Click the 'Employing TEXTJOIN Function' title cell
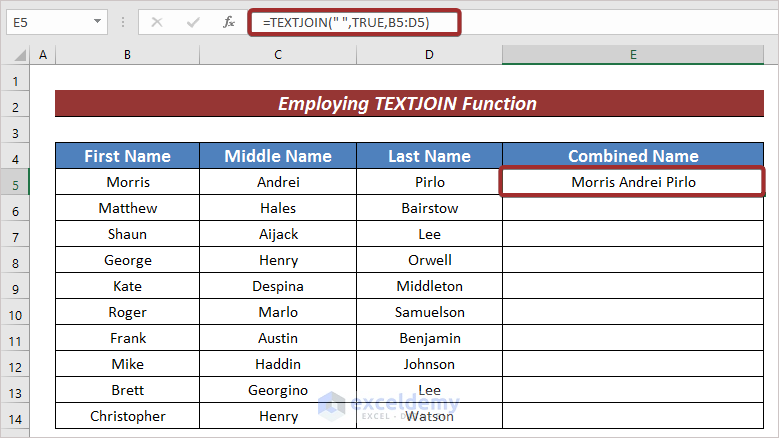 coord(409,103)
